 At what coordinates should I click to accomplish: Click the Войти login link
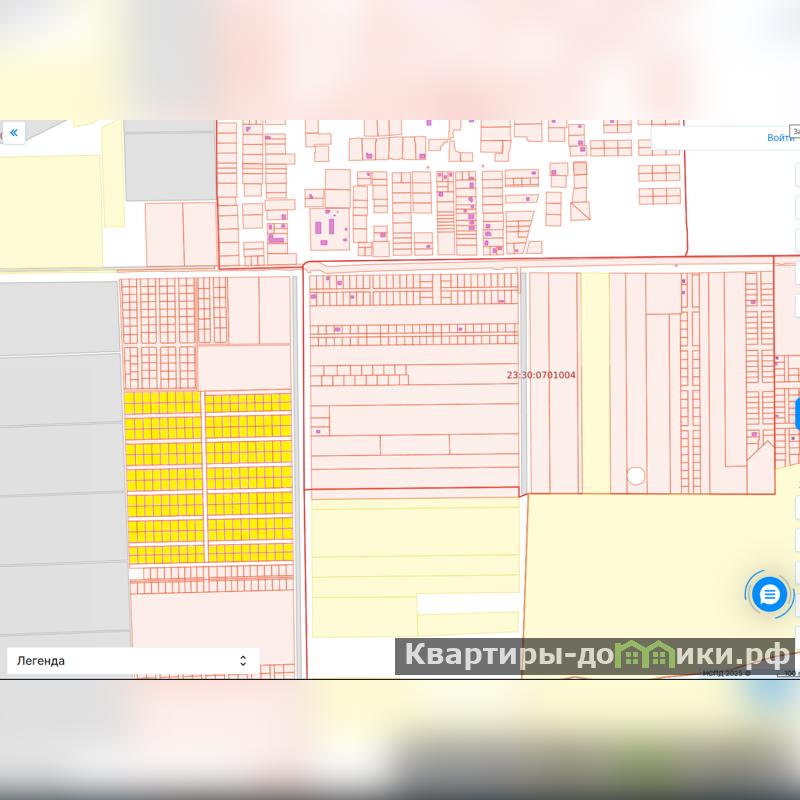click(779, 138)
